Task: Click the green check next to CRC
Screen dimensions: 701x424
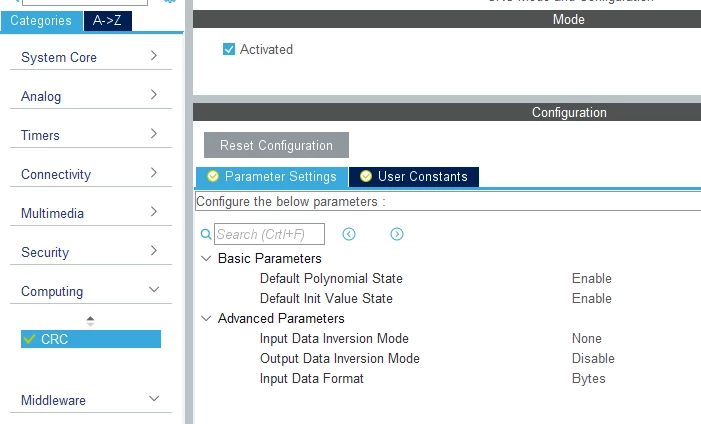Action: (x=29, y=339)
